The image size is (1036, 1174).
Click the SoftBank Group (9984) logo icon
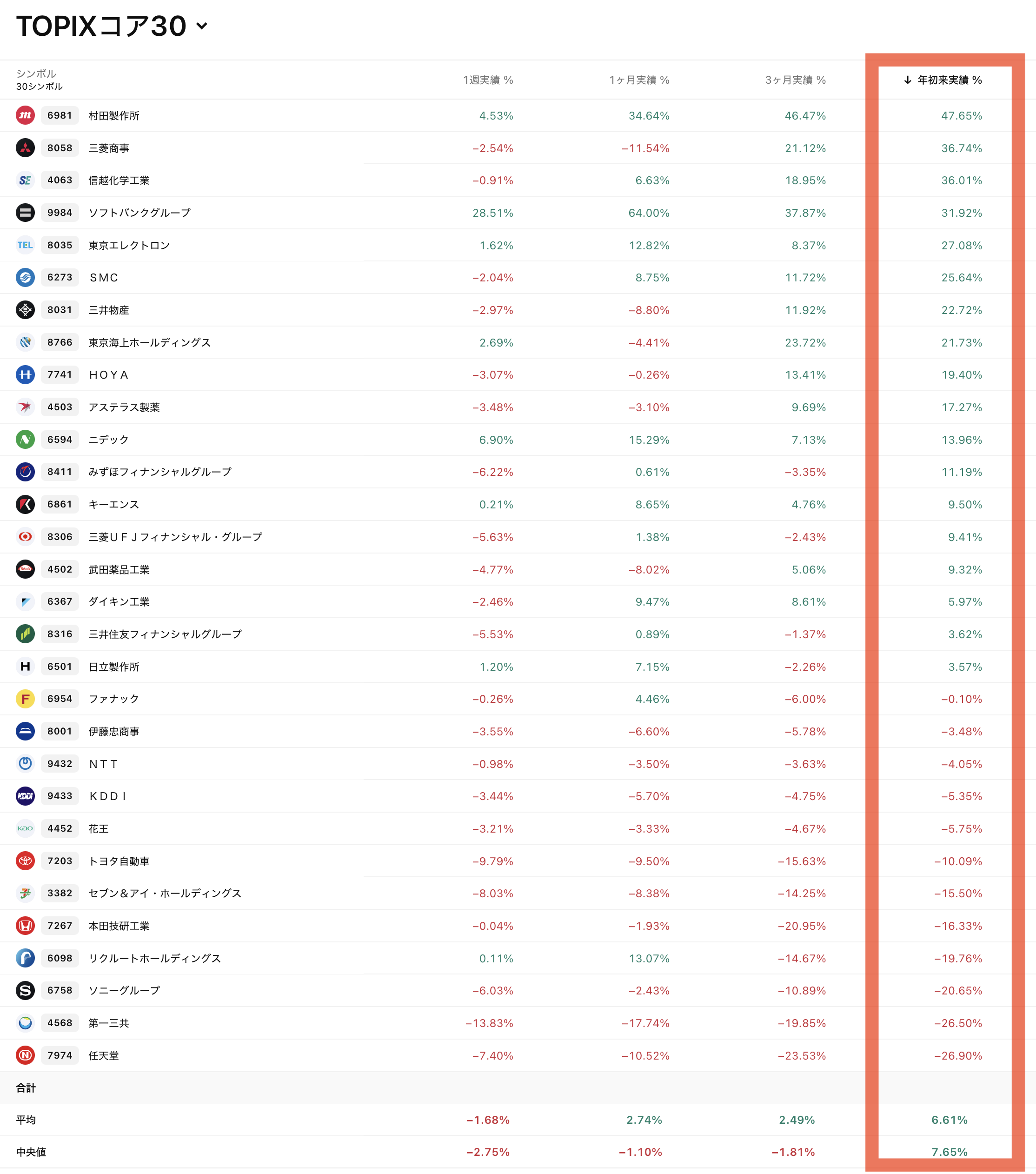25,213
